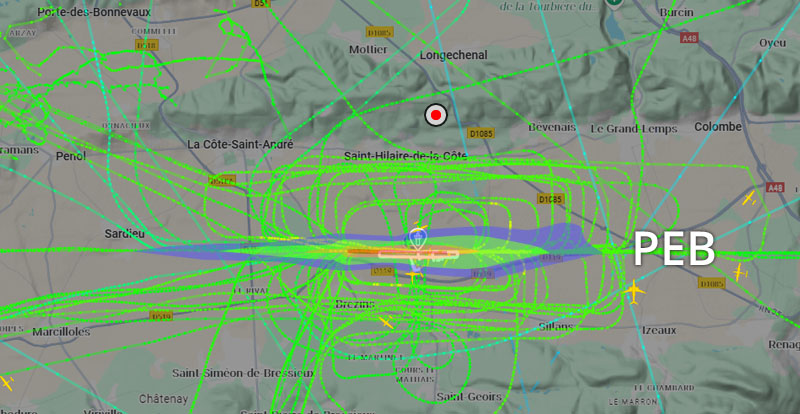Select the large yellow airplane beside PEB
The height and width of the screenshot is (414, 800).
(634, 292)
